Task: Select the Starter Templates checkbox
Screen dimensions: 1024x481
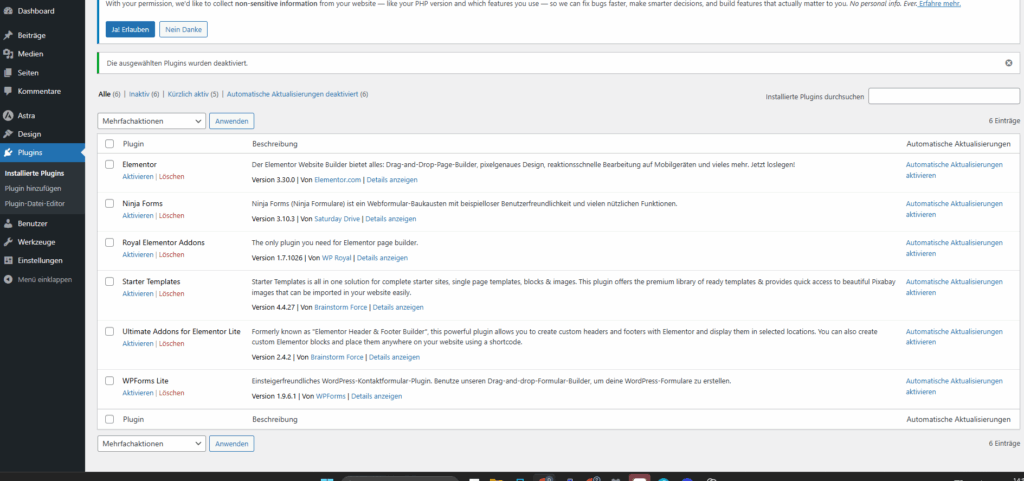Action: click(110, 281)
